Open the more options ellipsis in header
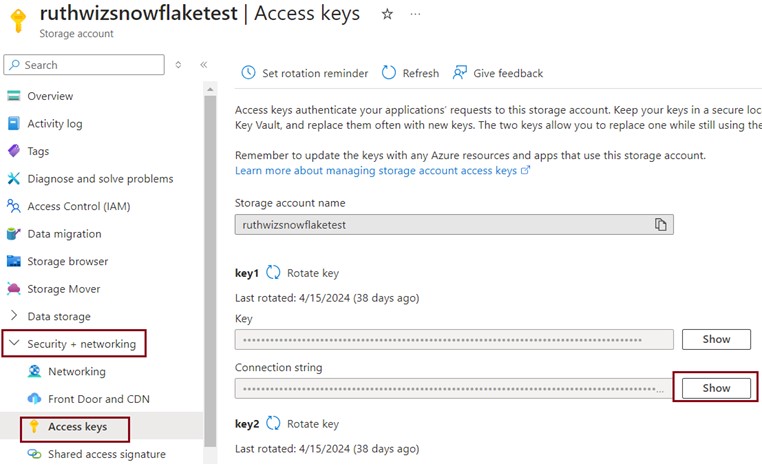Screen dimensions: 762x465 tap(416, 14)
